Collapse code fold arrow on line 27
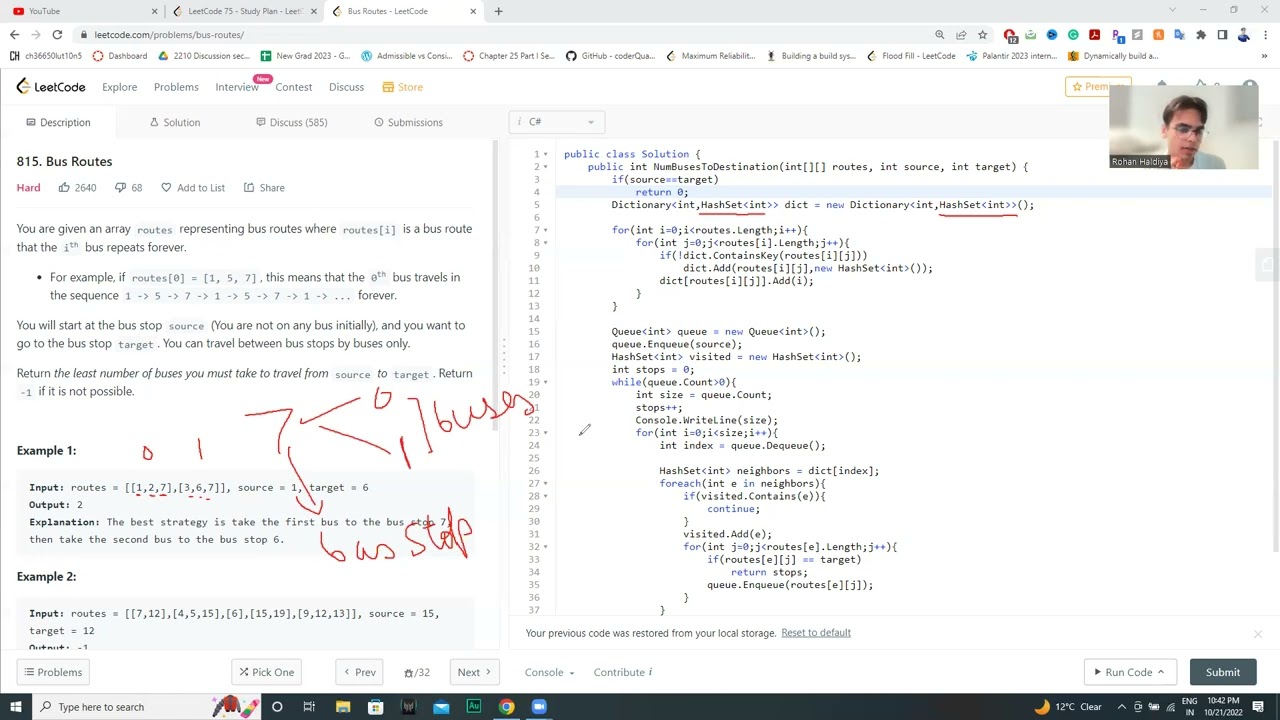This screenshot has height=720, width=1280. pos(546,483)
